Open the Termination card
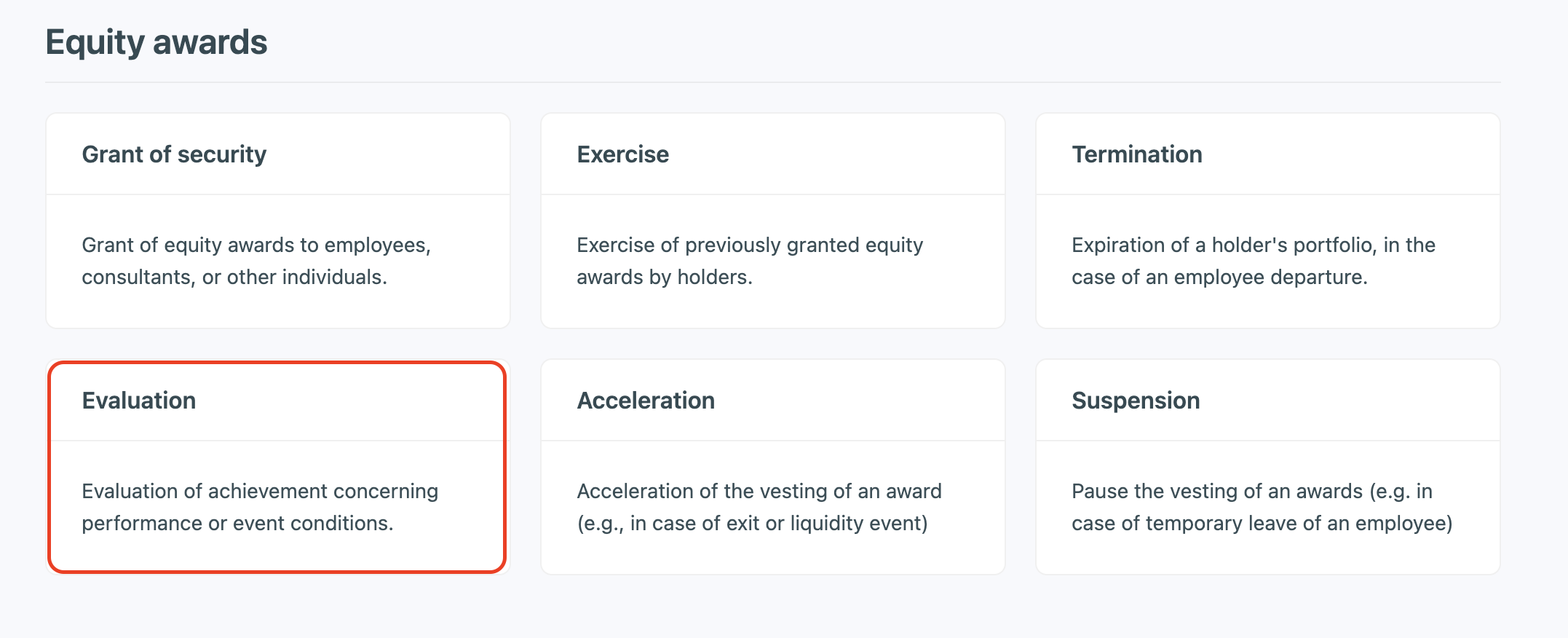 pyautogui.click(x=1267, y=220)
